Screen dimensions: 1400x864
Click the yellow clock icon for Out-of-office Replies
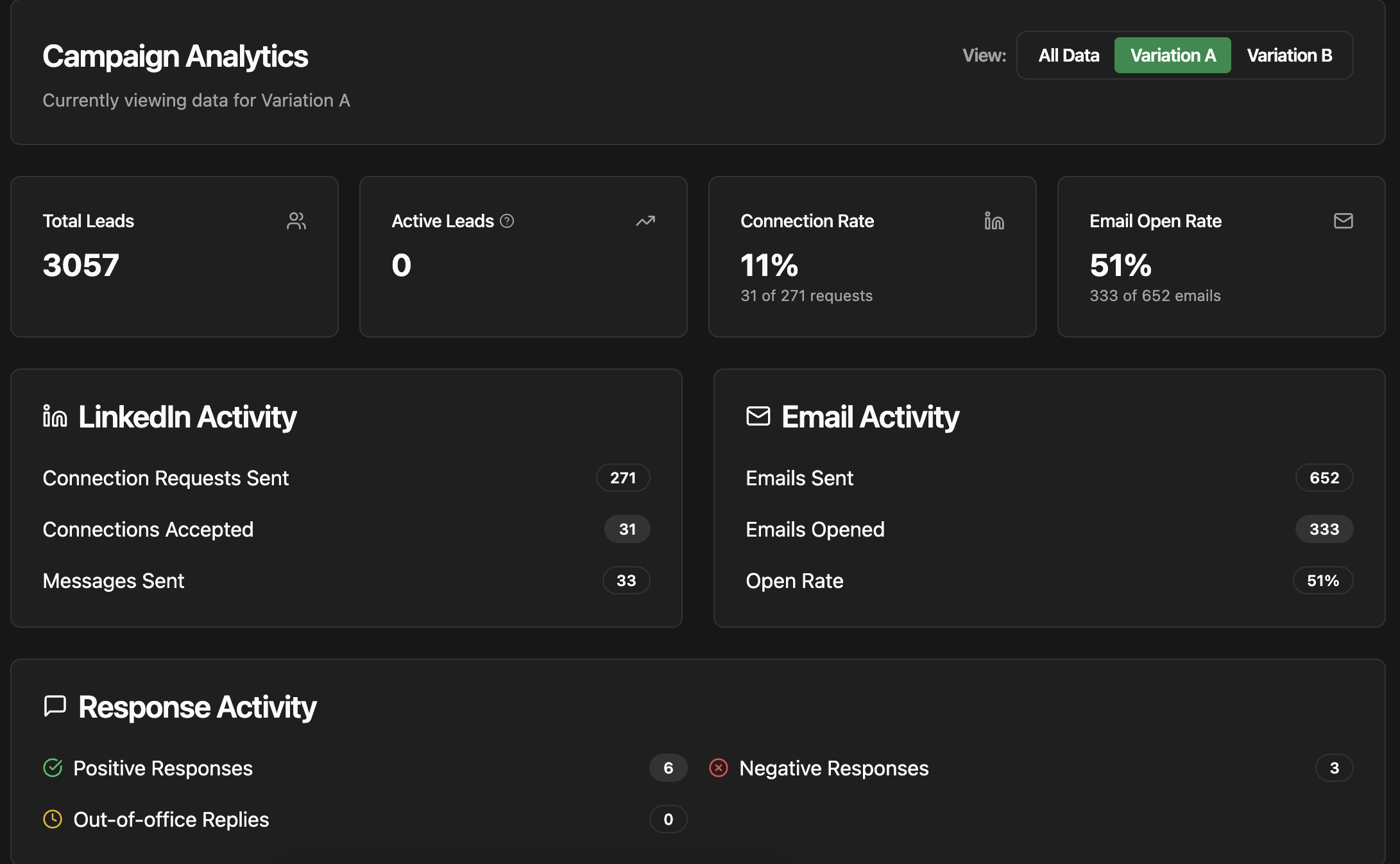tap(53, 819)
